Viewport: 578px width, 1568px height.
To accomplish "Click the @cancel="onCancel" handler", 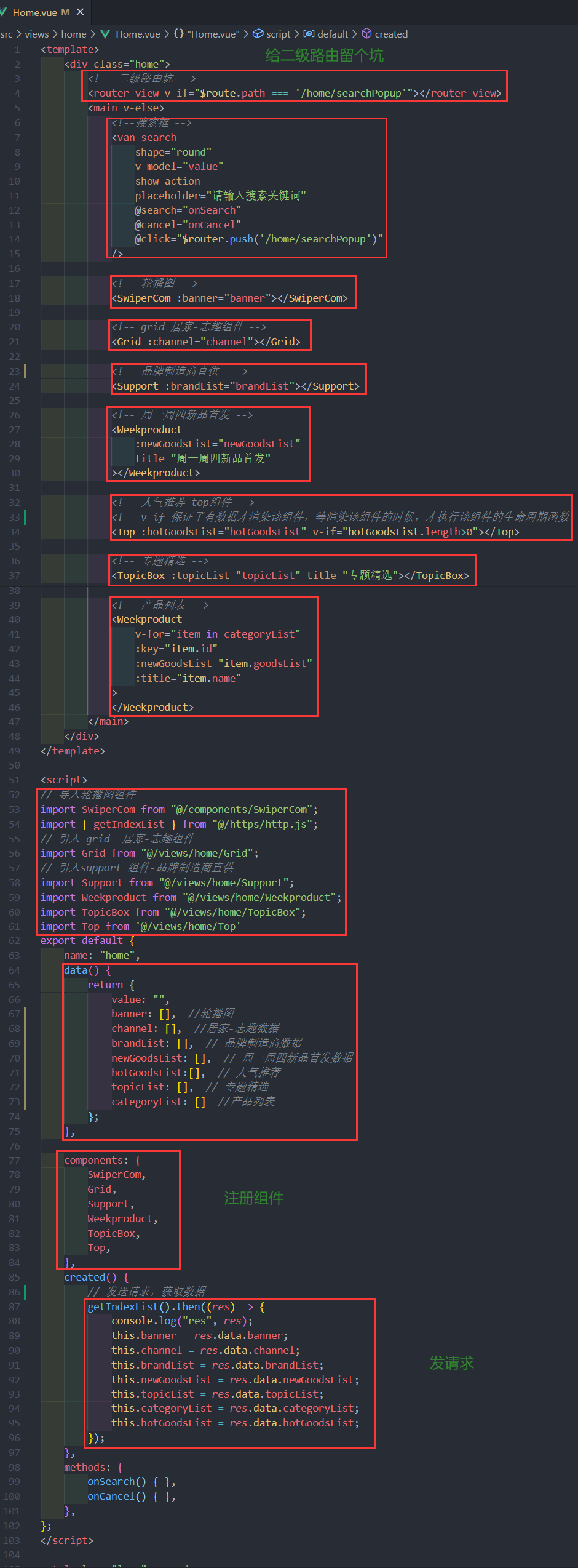I will coord(188,225).
